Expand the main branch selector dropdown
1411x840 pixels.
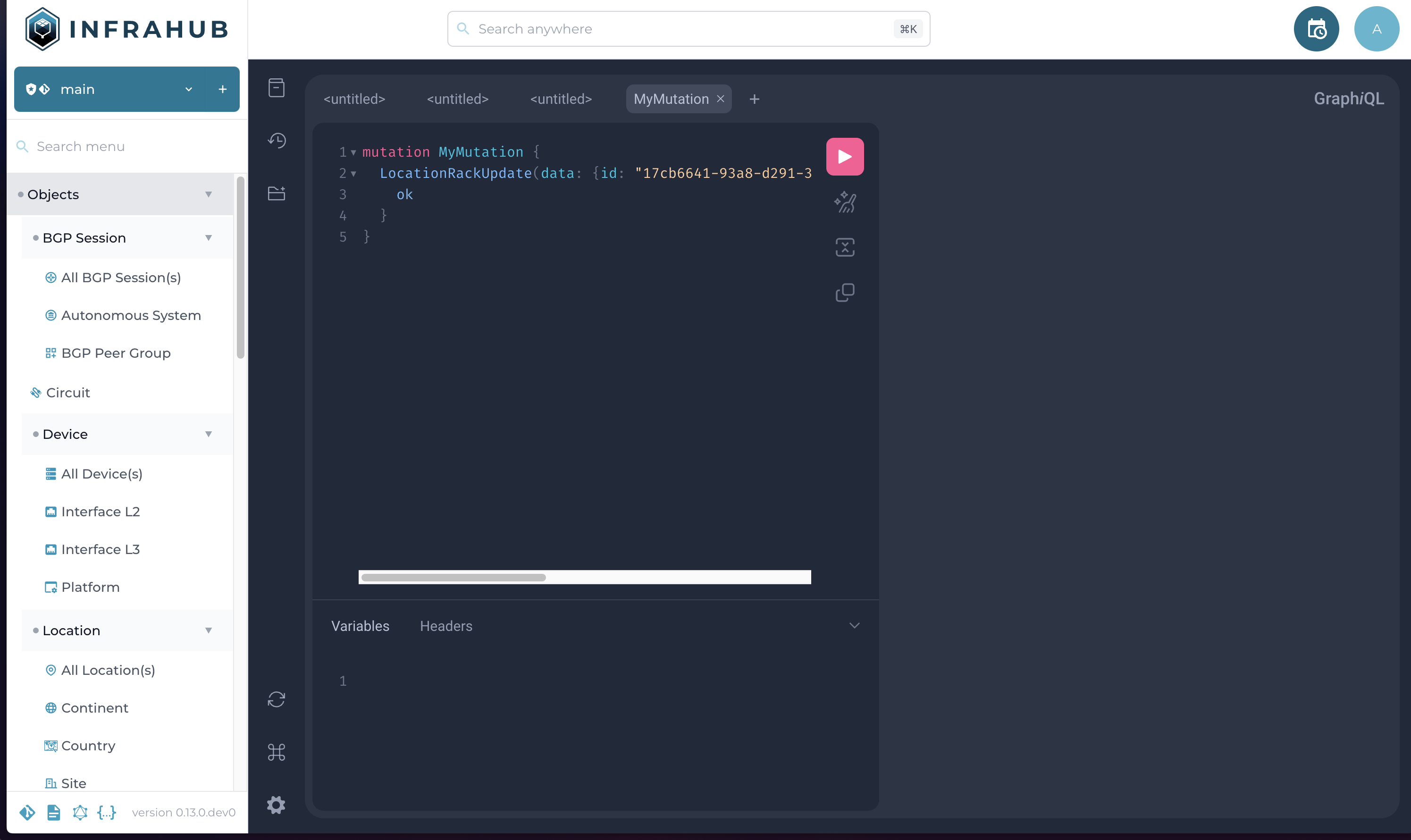coord(188,89)
